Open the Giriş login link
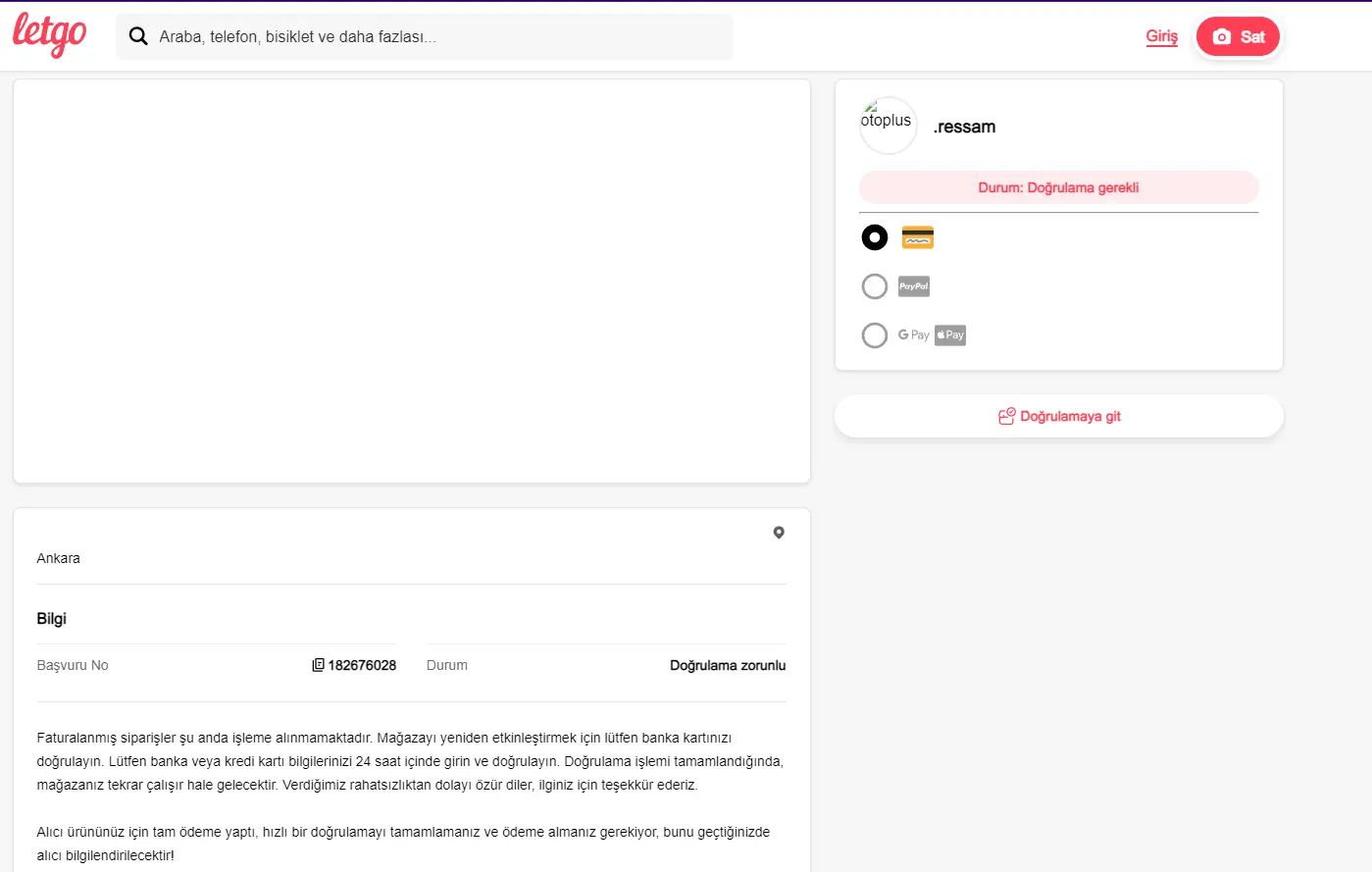 [x=1161, y=36]
